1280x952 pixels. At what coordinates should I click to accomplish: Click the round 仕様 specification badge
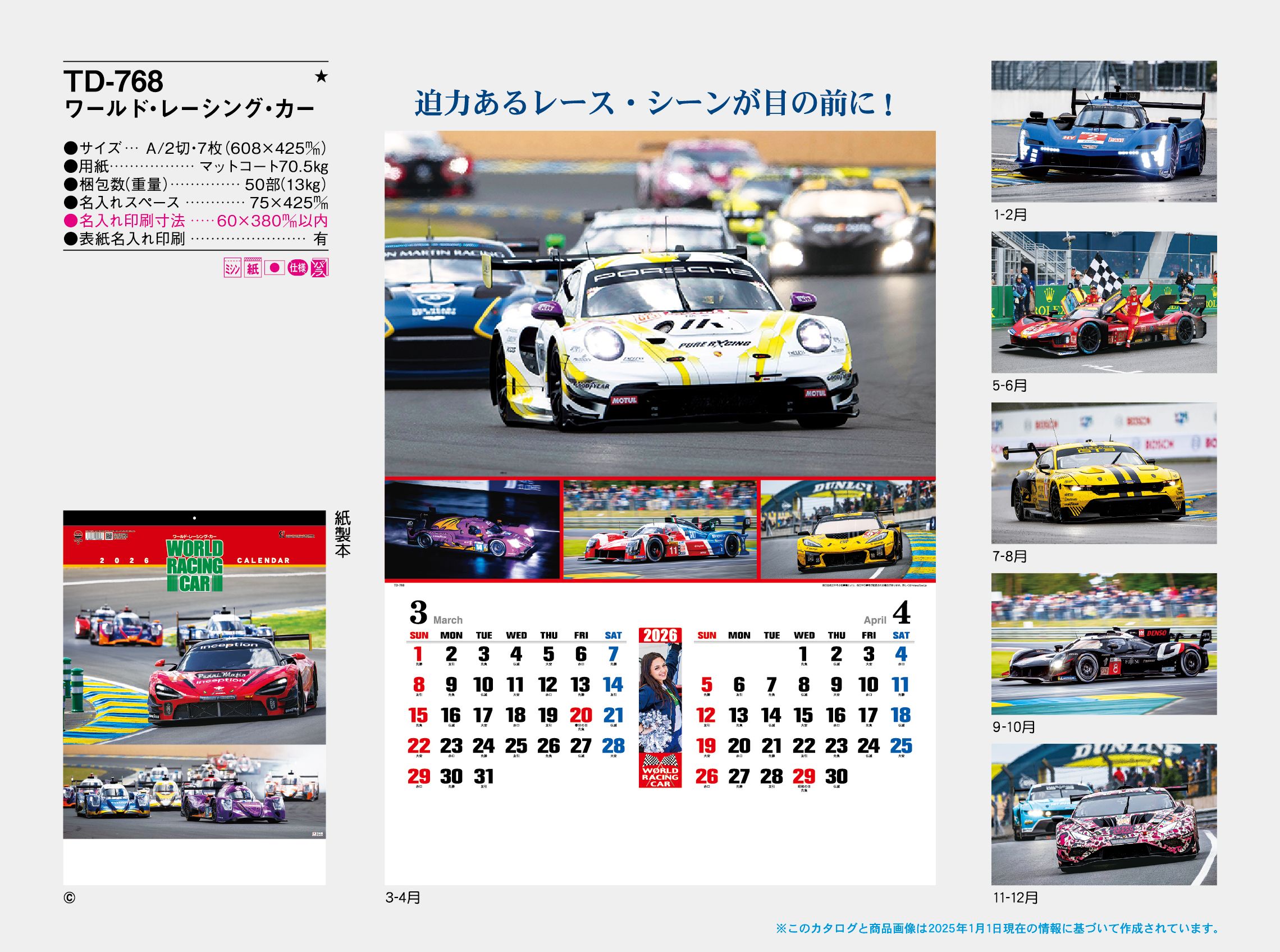298,268
